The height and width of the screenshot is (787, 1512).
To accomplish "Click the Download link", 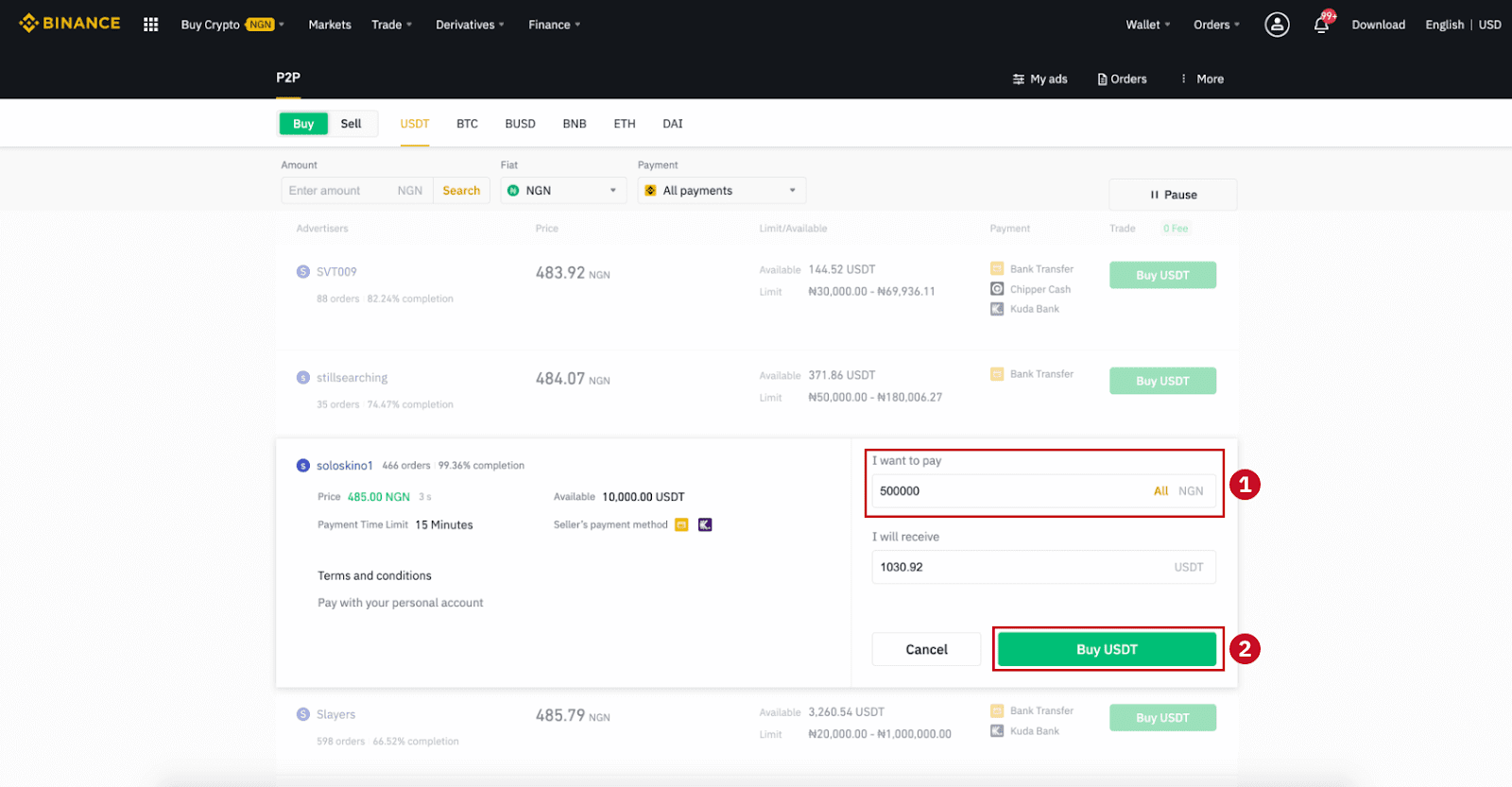I will (x=1378, y=25).
